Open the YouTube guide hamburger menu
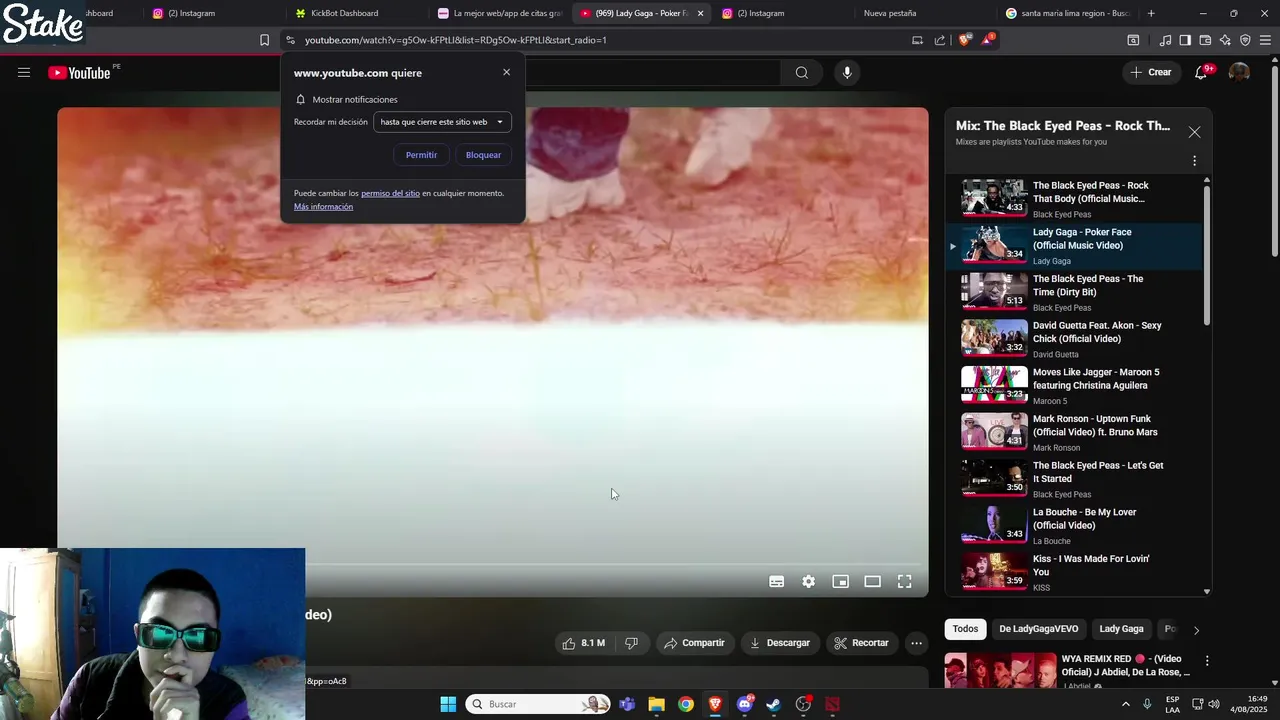This screenshot has width=1280, height=720. click(24, 72)
